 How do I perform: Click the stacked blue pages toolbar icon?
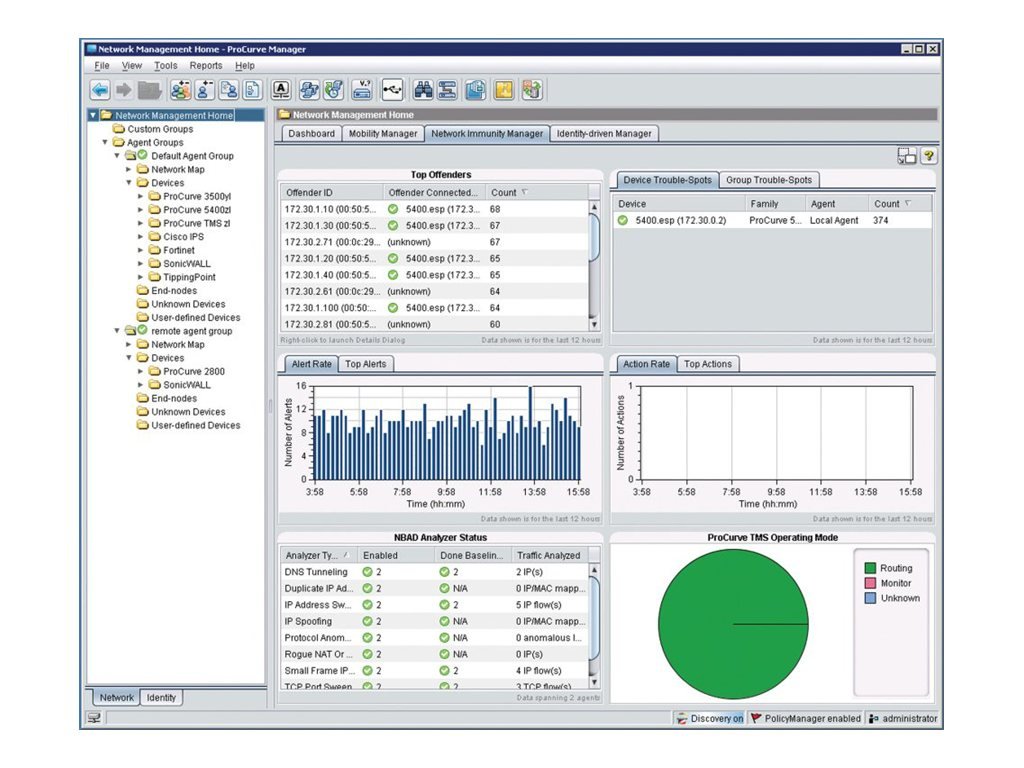tap(310, 90)
